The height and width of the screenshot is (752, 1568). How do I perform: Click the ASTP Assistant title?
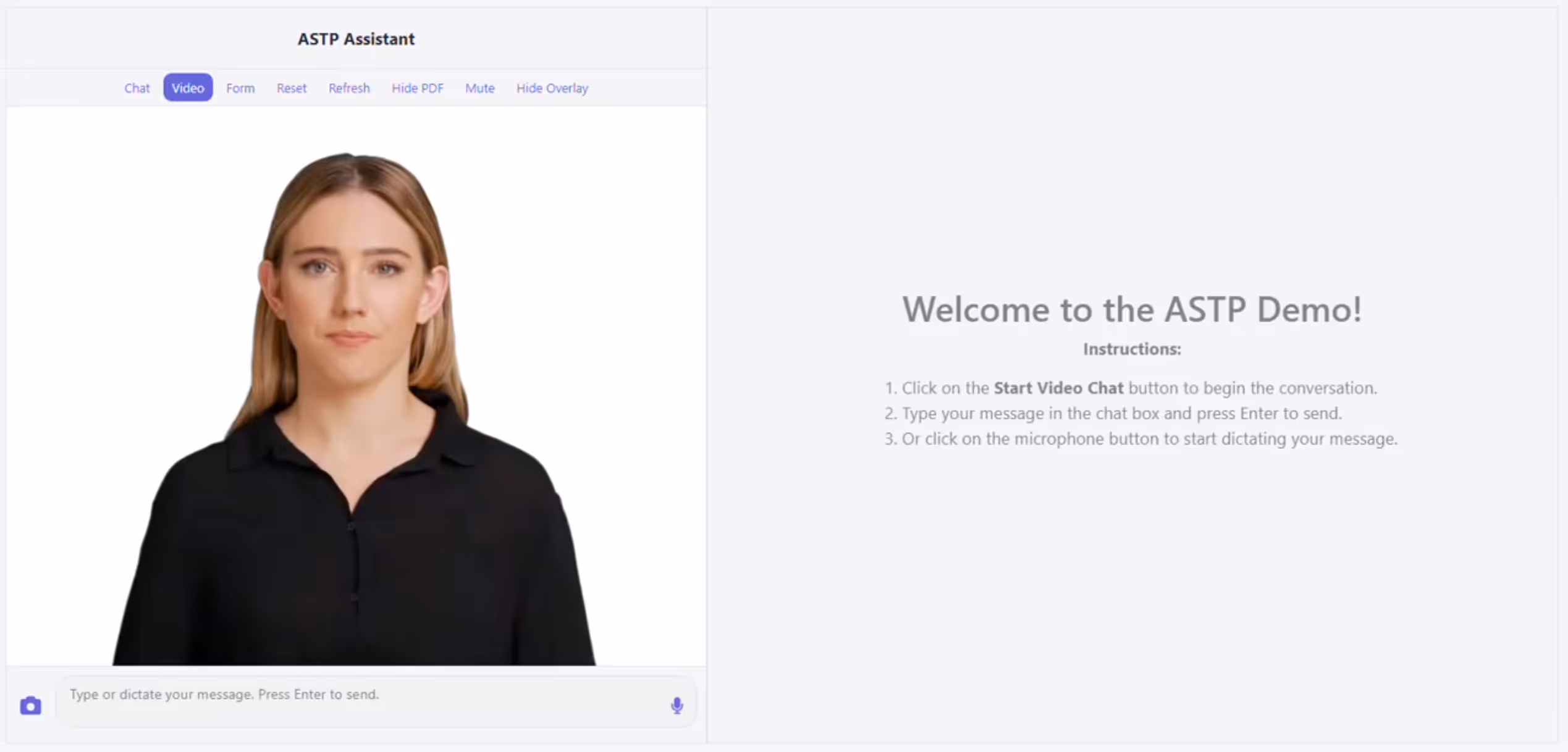pyautogui.click(x=356, y=39)
